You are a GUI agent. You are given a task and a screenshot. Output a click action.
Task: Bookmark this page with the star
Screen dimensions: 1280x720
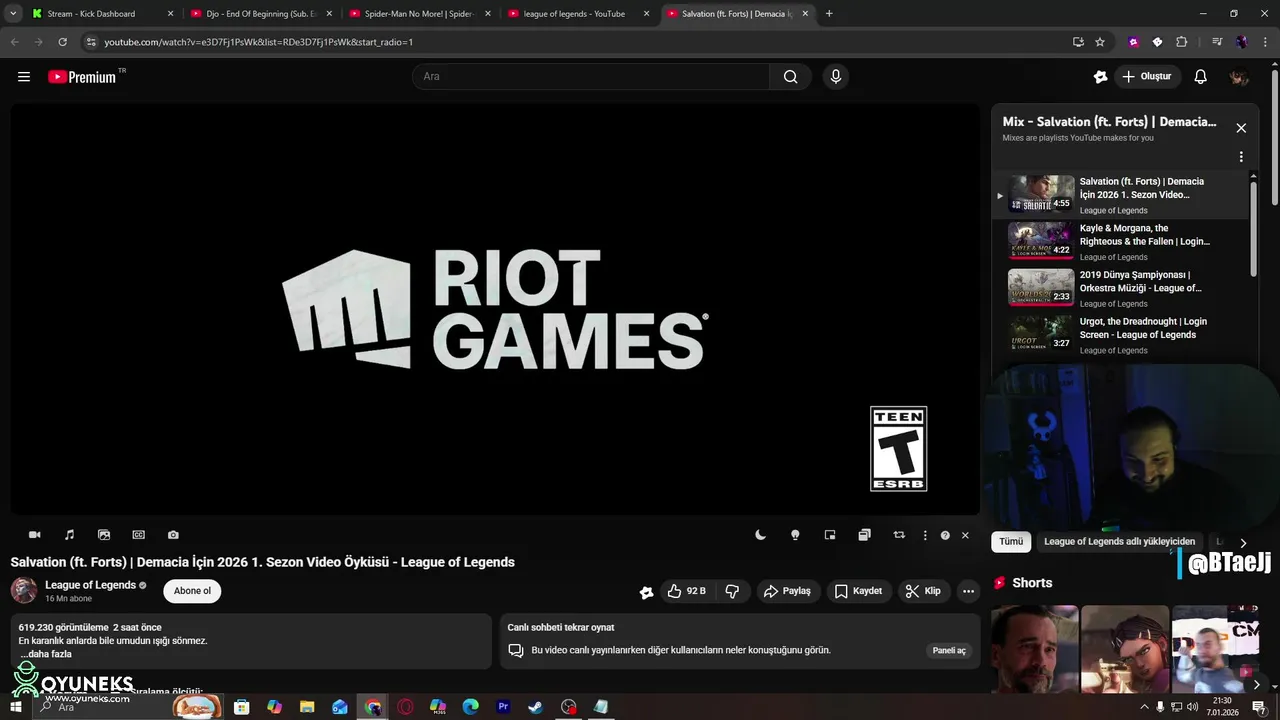[1100, 42]
